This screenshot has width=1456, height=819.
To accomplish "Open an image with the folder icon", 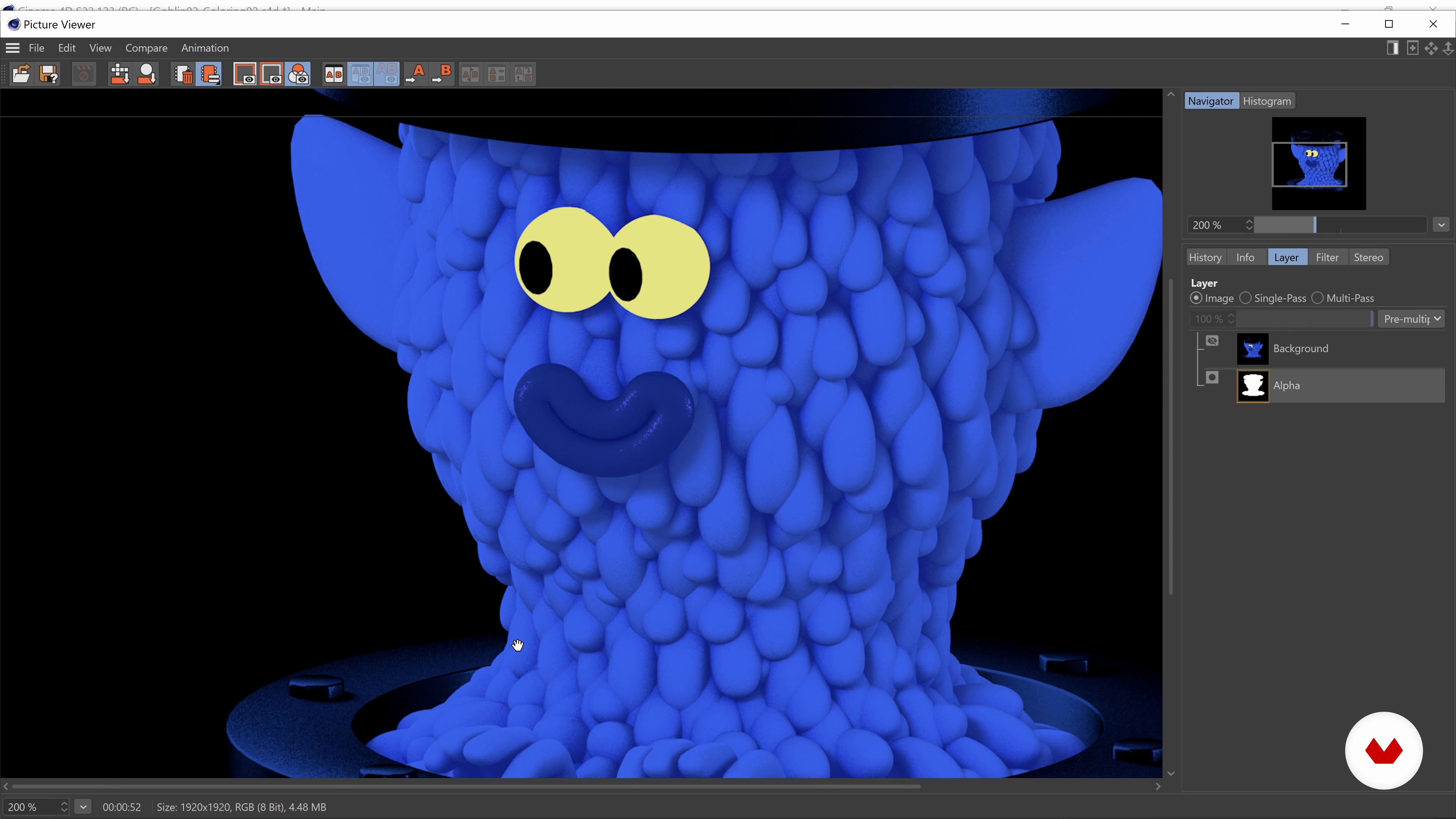I will [x=22, y=75].
